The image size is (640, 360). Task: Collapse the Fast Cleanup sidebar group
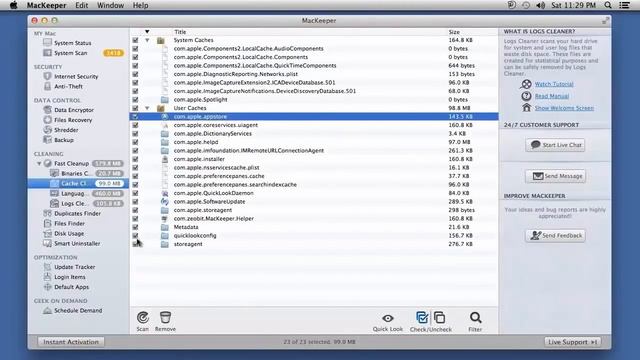(x=39, y=164)
